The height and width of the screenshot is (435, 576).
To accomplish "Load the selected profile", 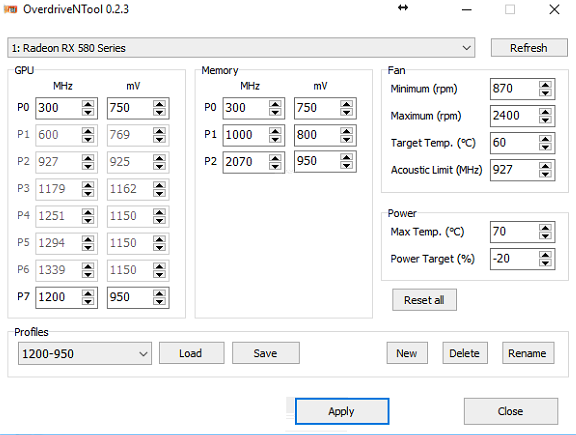I will 191,353.
